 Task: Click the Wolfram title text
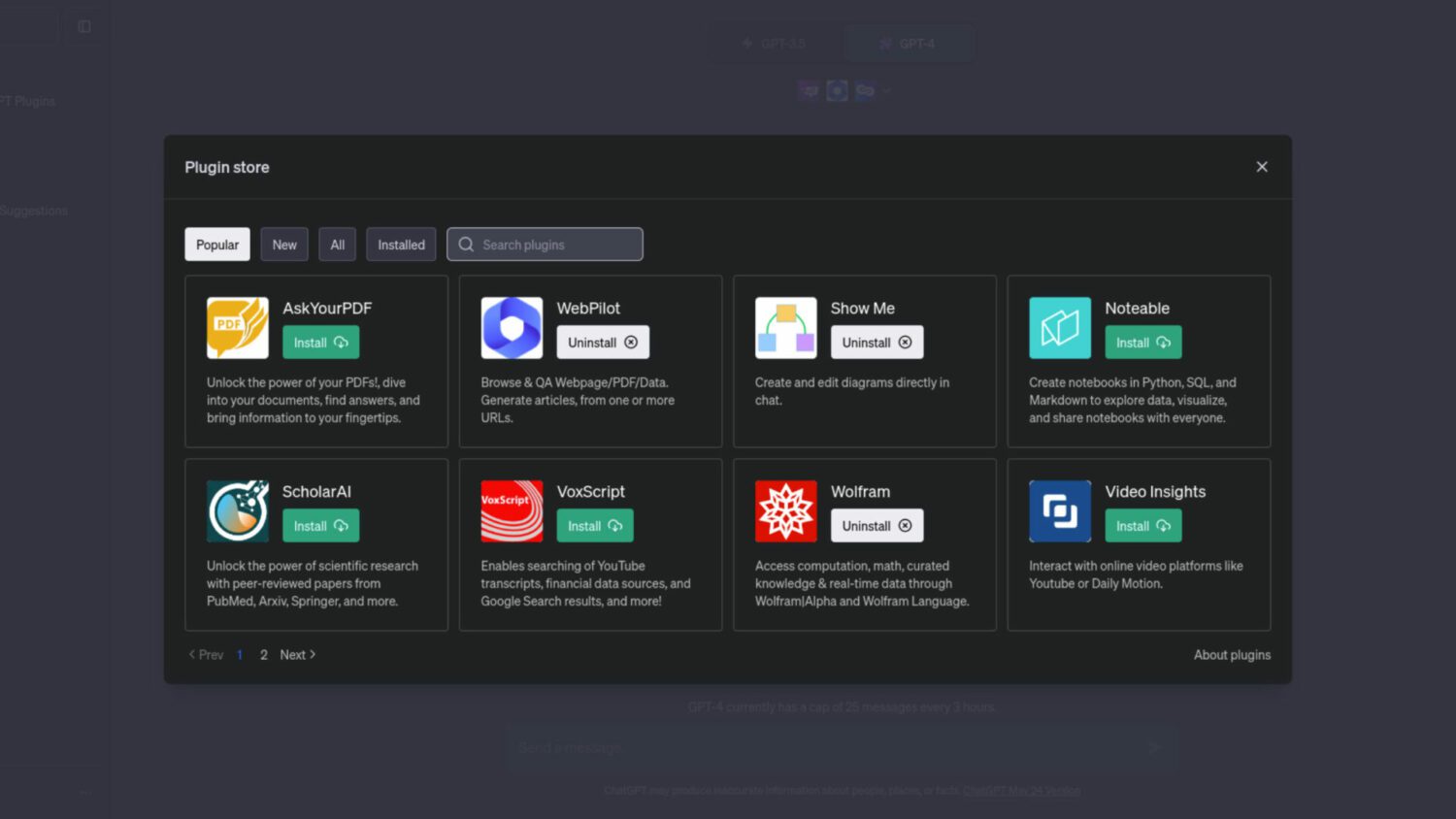860,492
